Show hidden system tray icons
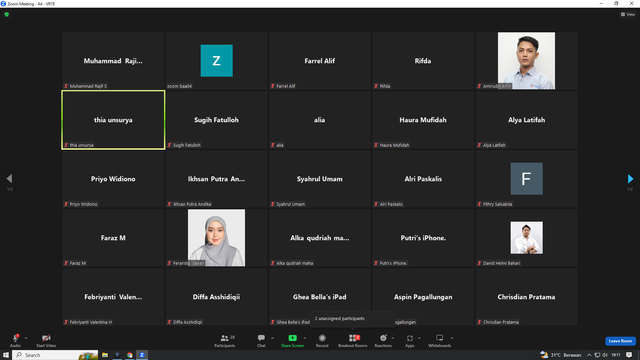 589,355
